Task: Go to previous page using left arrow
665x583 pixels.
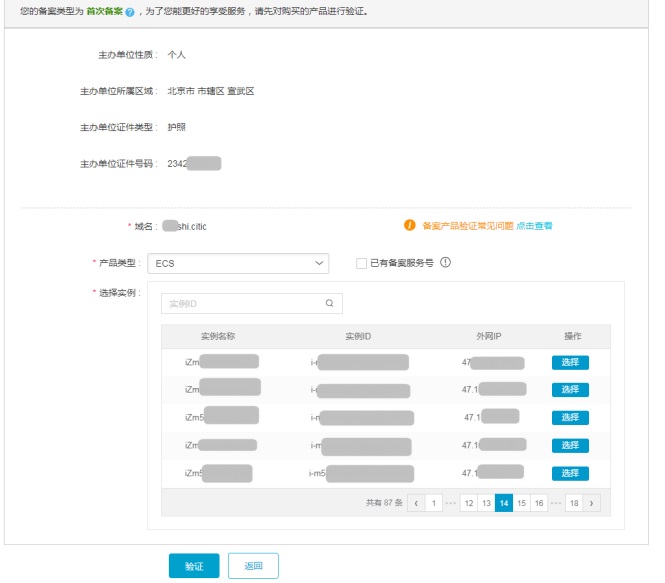Action: pyautogui.click(x=416, y=503)
